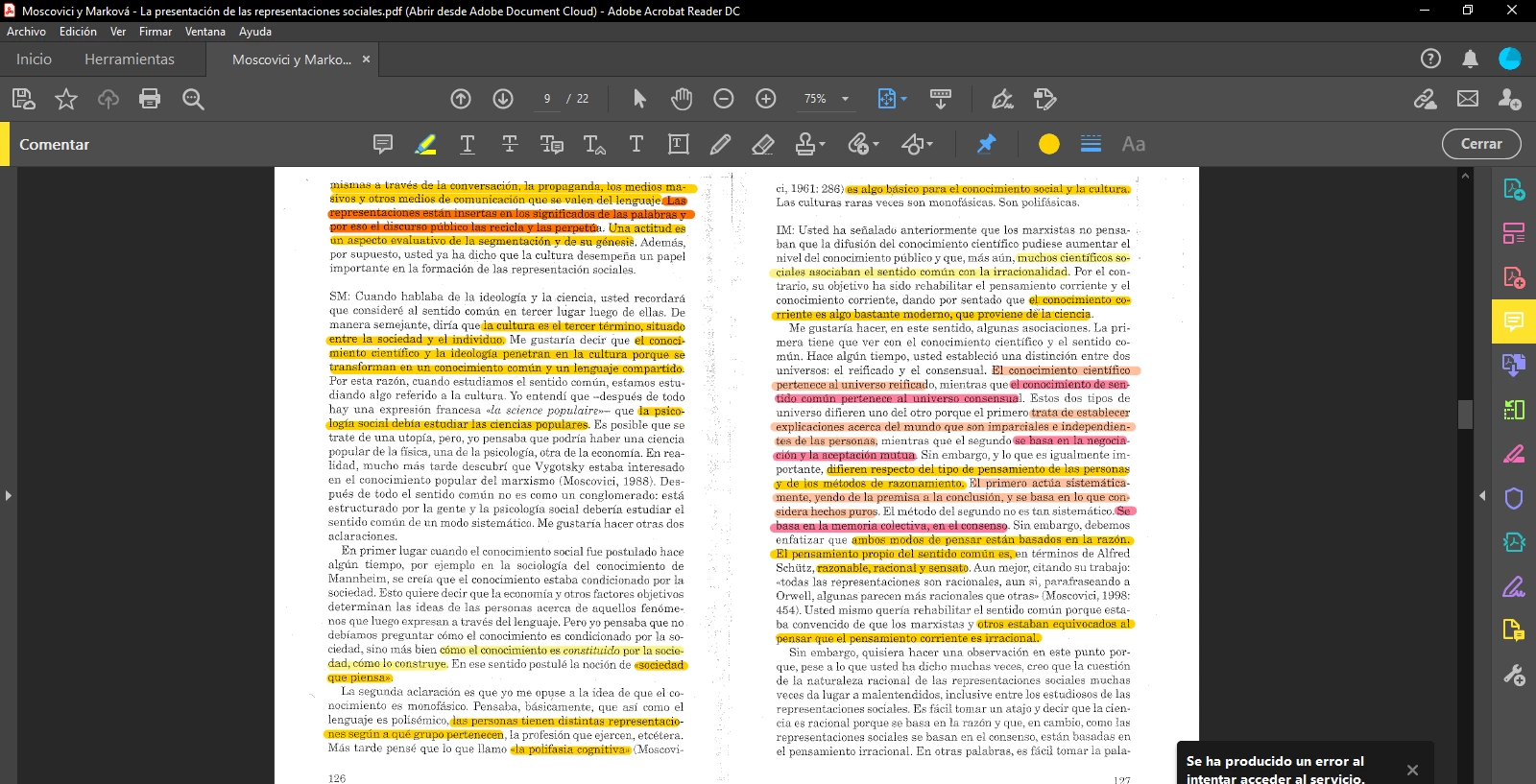Open Comment tool in right pane
This screenshot has height=784, width=1536.
tap(1514, 321)
